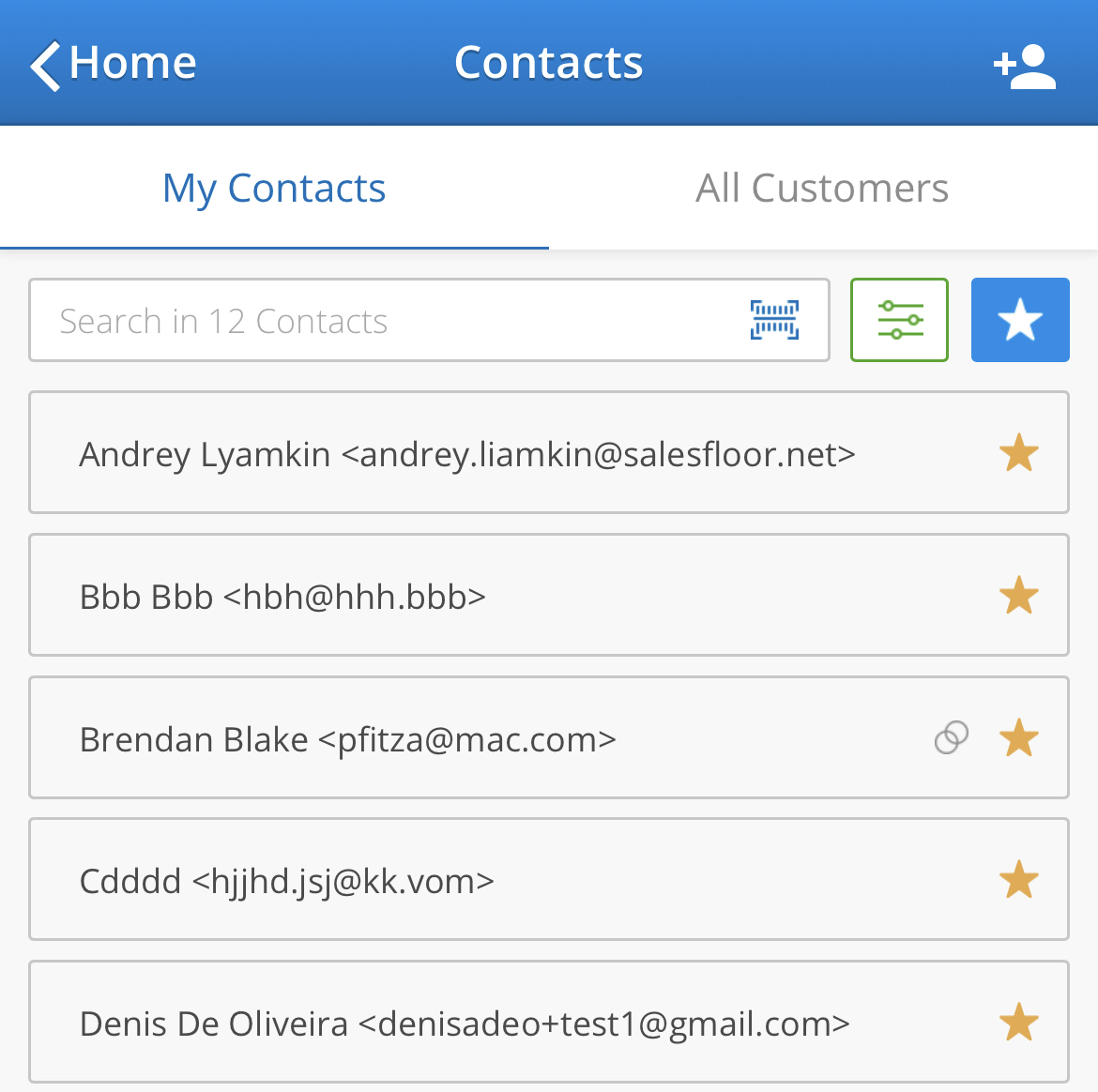Image resolution: width=1098 pixels, height=1092 pixels.
Task: Open the Bbb Bbb contact
Action: pos(282,597)
